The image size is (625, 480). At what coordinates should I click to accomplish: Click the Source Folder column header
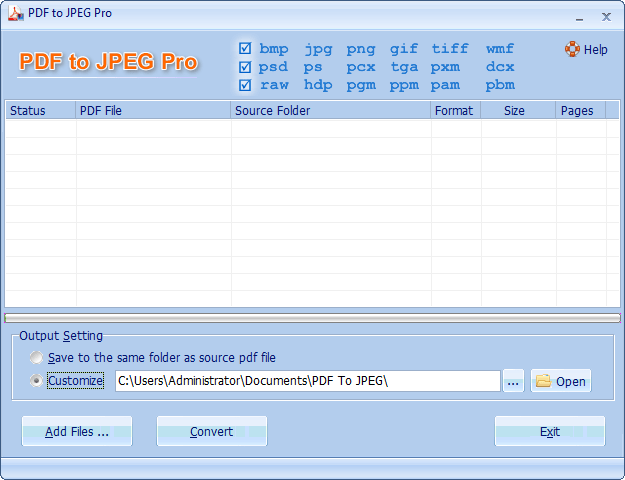[330, 111]
